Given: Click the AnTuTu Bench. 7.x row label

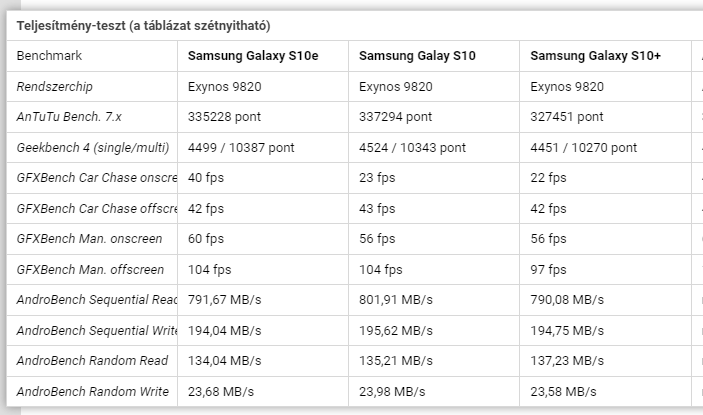Looking at the screenshot, I should (x=69, y=117).
